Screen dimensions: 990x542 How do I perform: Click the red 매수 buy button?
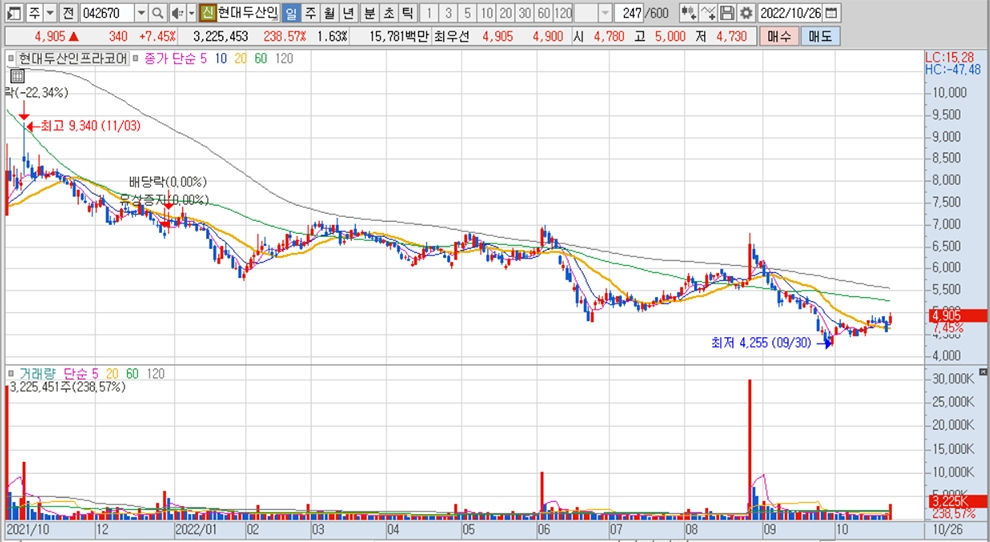pyautogui.click(x=778, y=36)
